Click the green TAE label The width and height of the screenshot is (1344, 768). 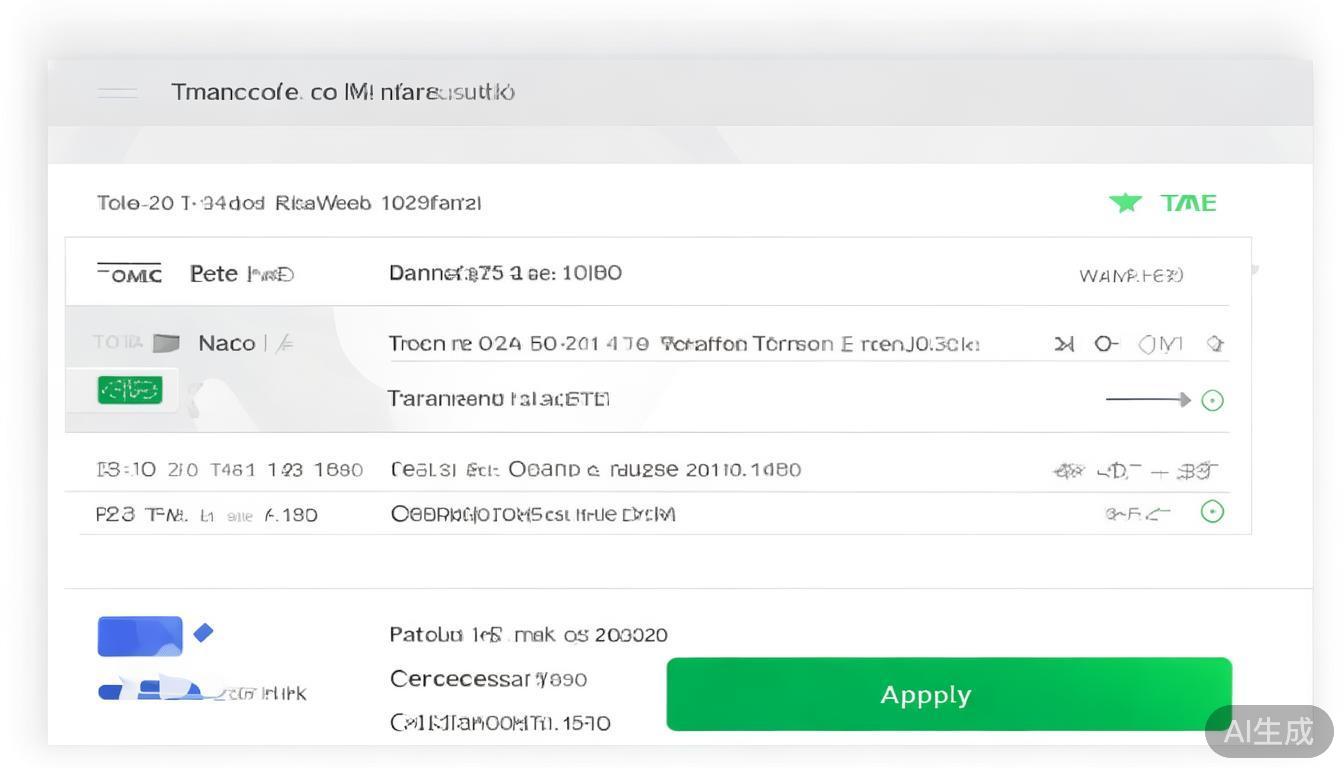[x=1189, y=203]
